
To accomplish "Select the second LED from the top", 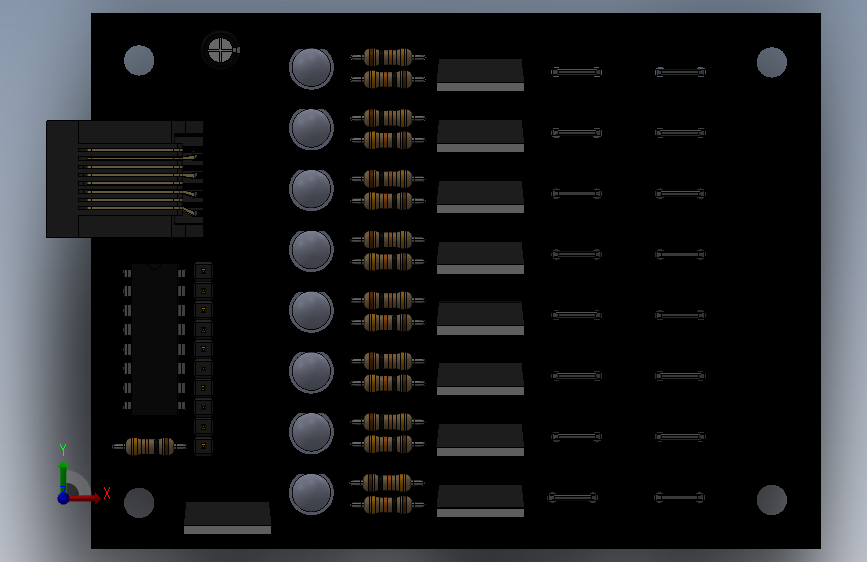I will [x=311, y=129].
